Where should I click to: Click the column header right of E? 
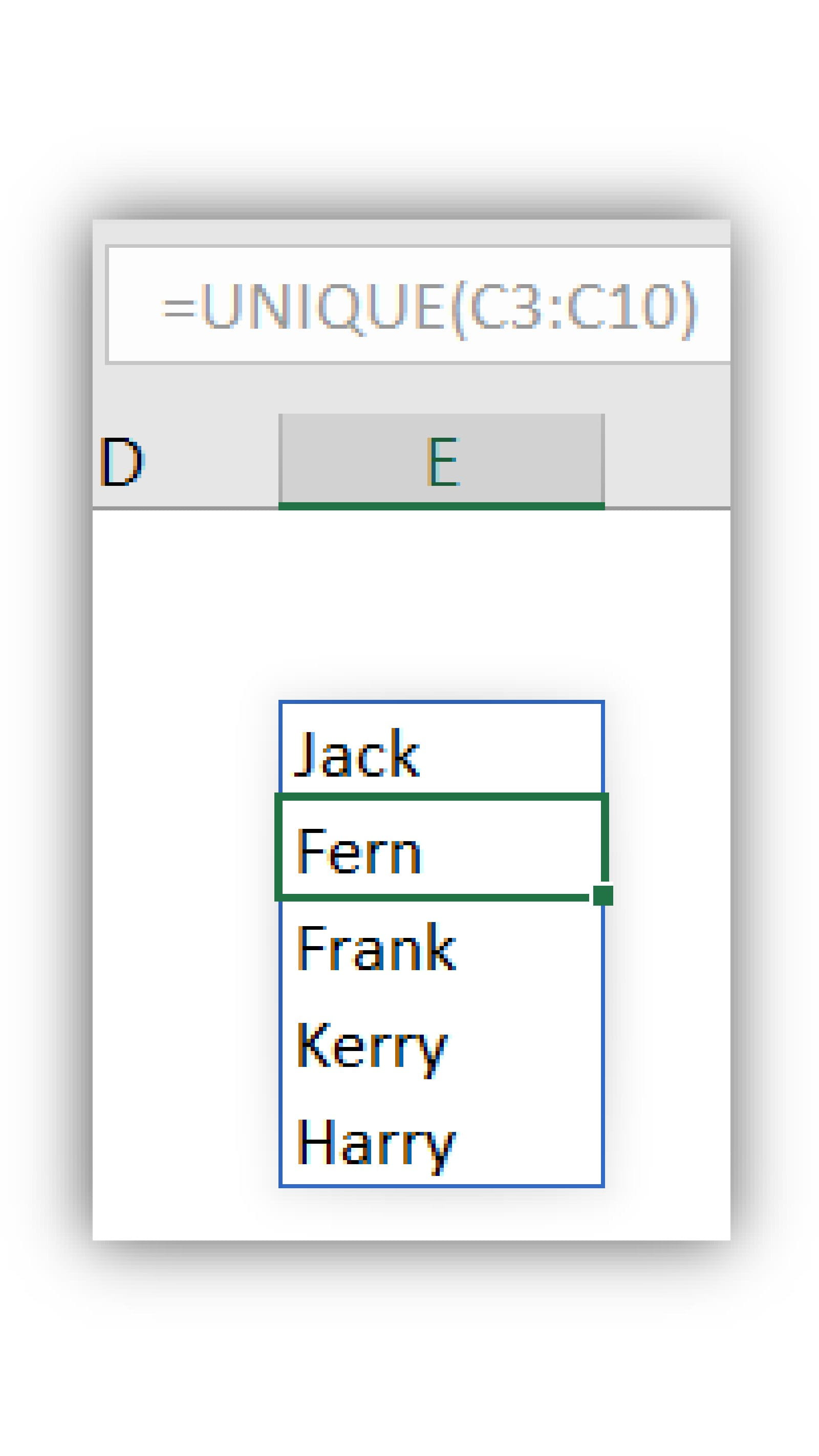667,461
